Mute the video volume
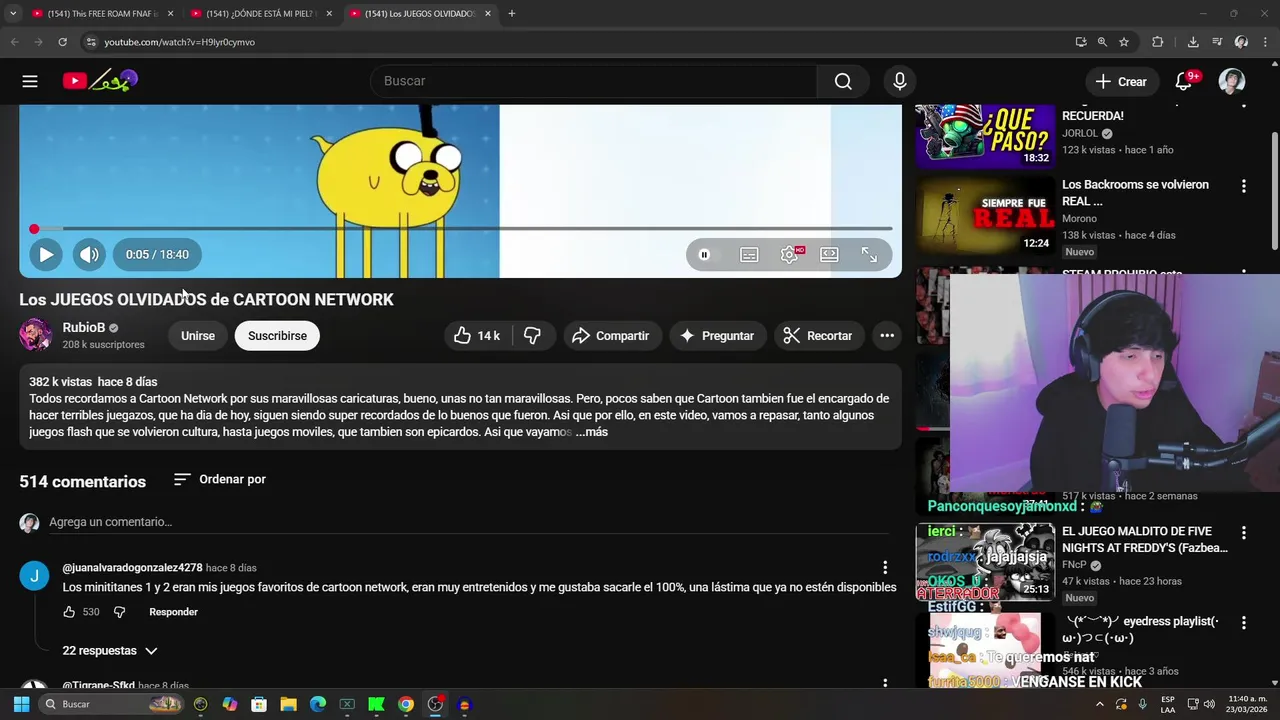Image resolution: width=1280 pixels, height=720 pixels. 89,254
